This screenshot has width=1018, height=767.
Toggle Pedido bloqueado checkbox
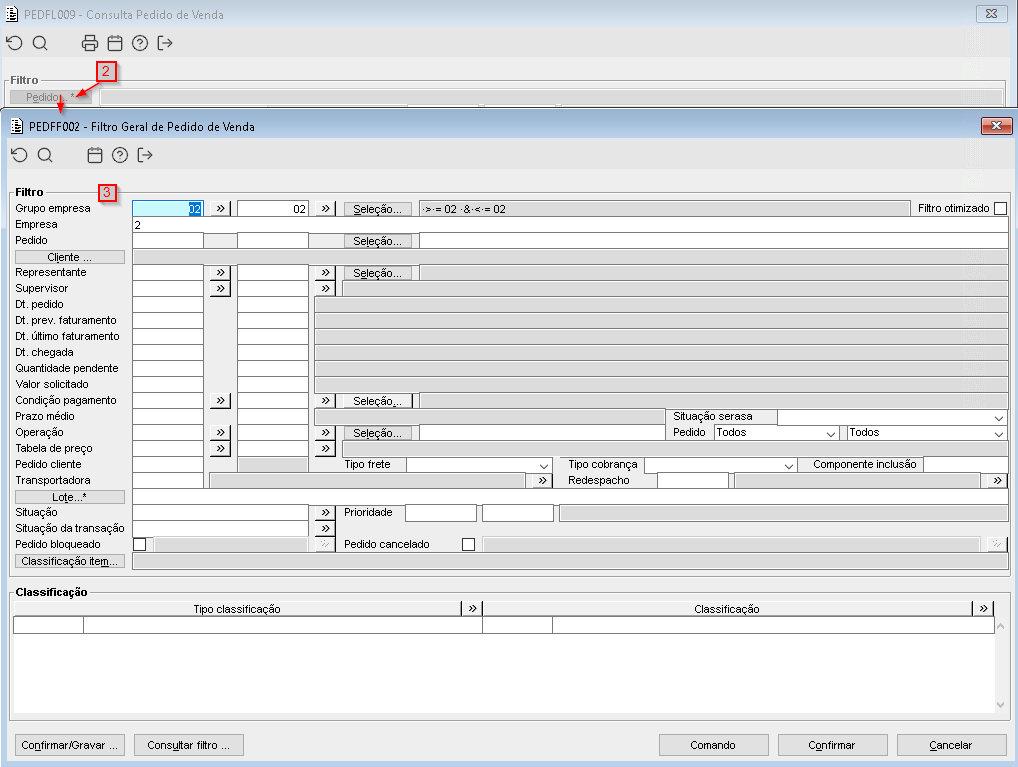tap(140, 544)
